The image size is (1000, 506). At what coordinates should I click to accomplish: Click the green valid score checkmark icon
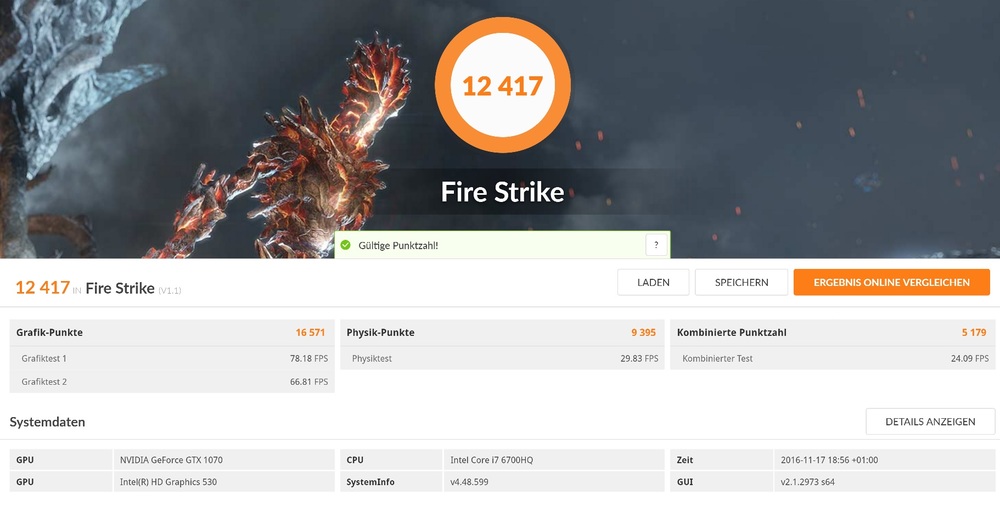click(345, 245)
